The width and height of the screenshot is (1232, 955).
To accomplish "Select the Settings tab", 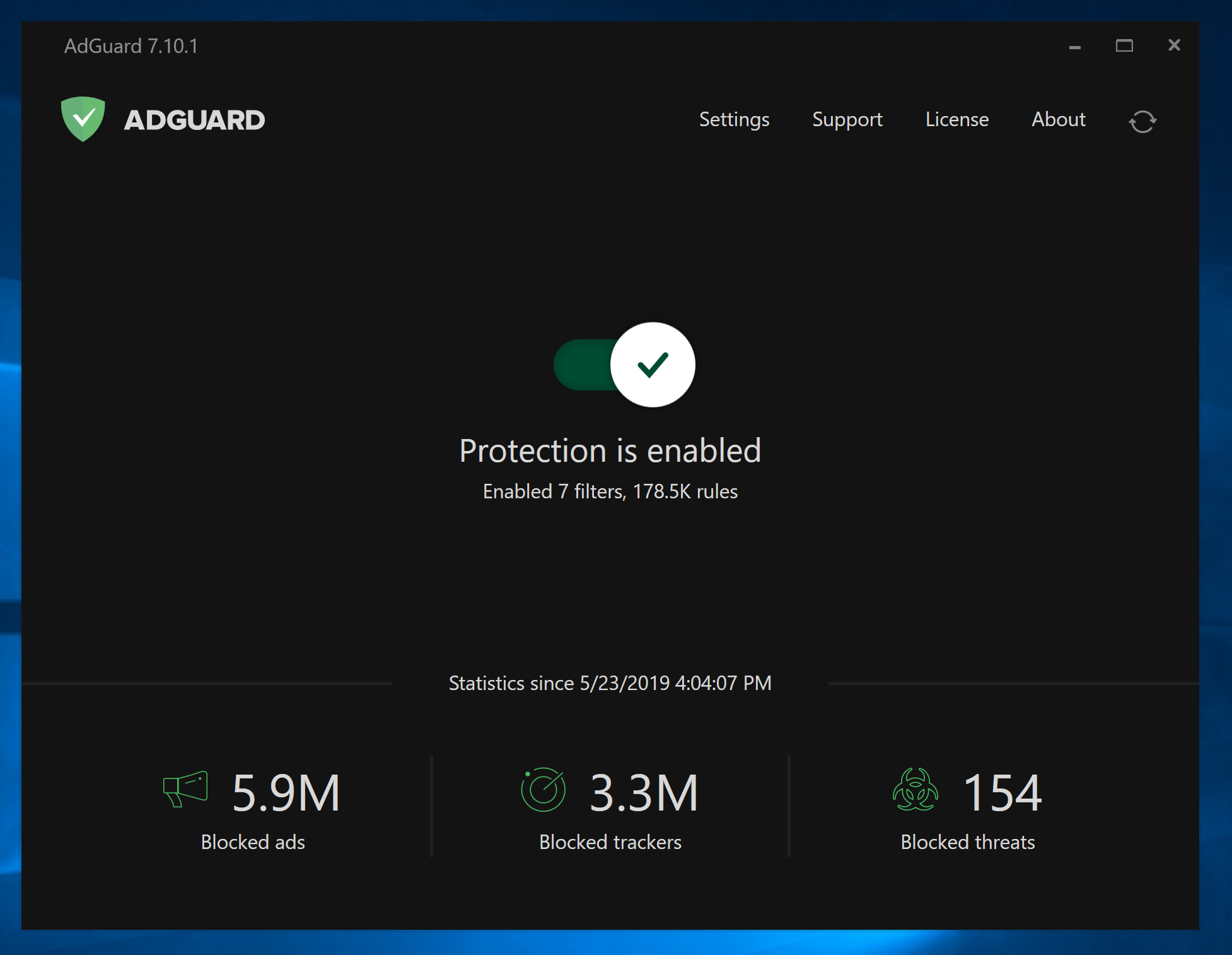I will [x=735, y=120].
